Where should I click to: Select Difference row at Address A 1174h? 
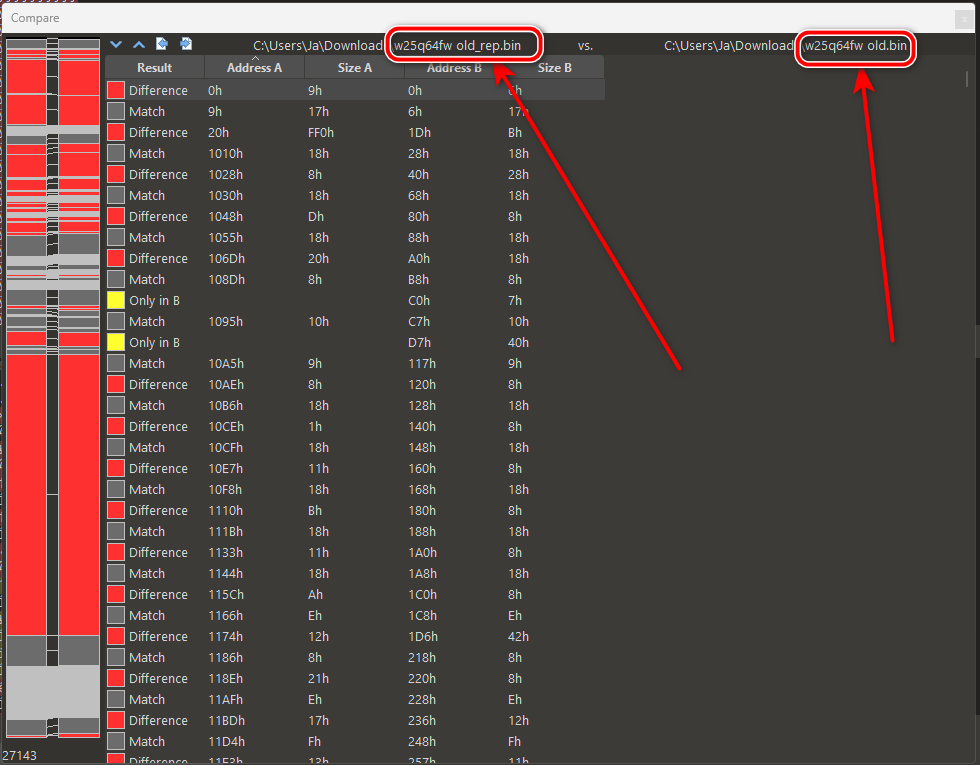tap(355, 636)
